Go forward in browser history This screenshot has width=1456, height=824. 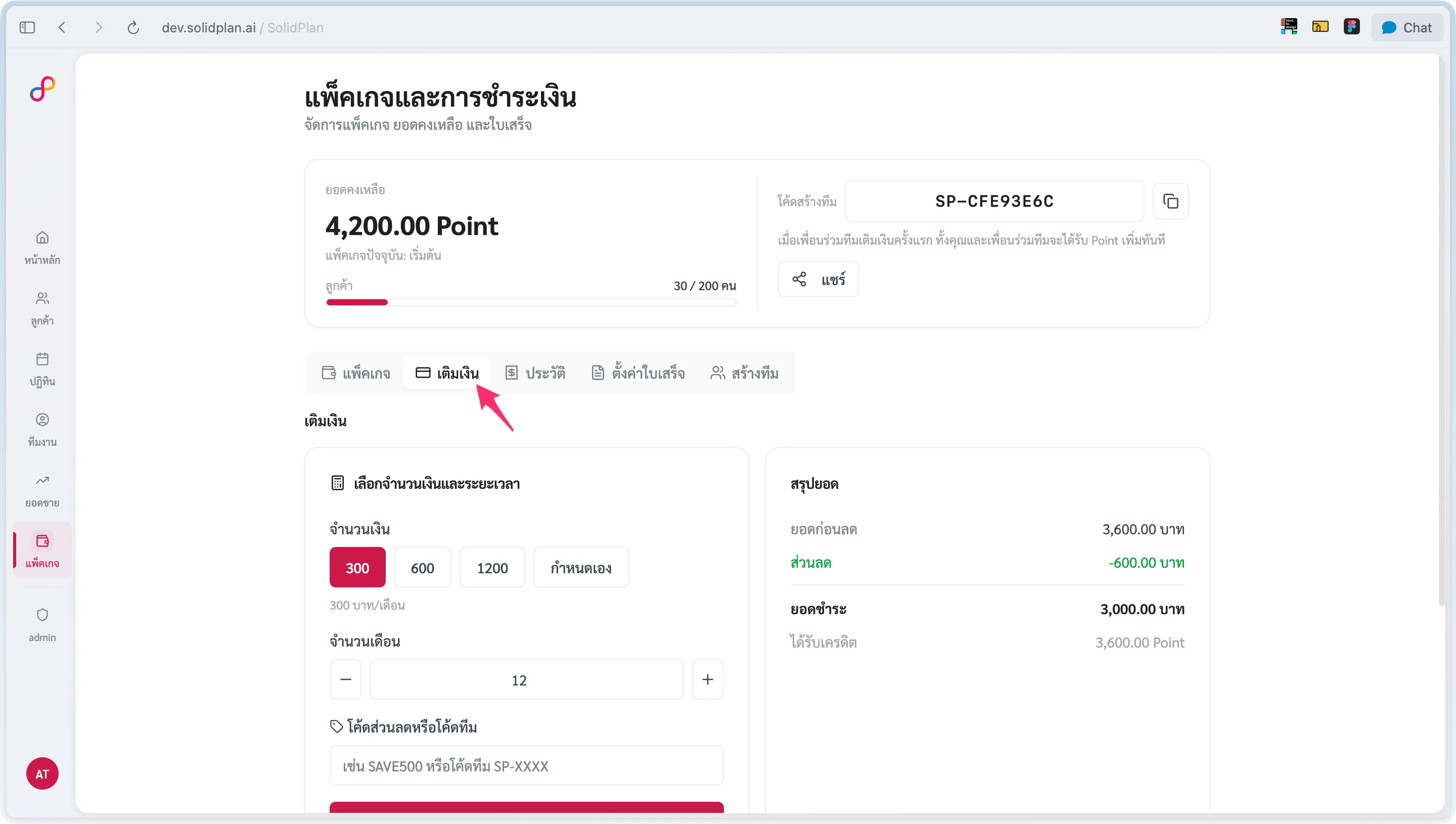[x=99, y=27]
